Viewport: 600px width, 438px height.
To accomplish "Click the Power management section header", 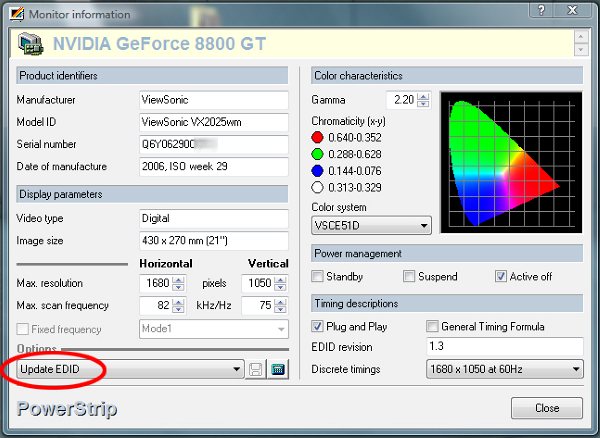I will click(447, 253).
